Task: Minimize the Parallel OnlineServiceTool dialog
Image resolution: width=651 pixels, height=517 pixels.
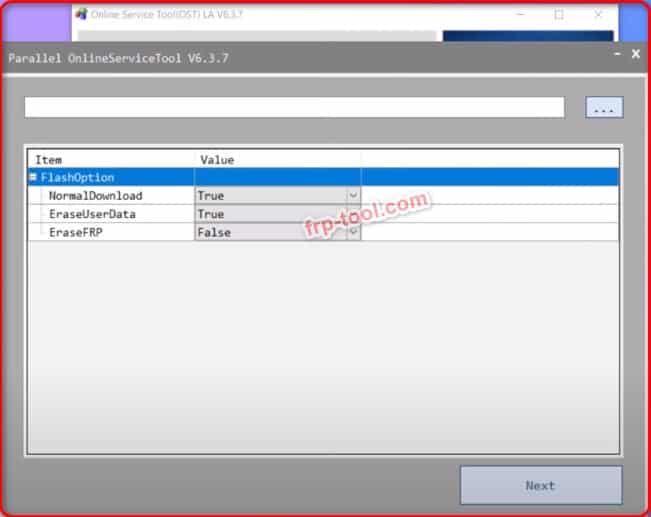Action: pyautogui.click(x=617, y=54)
